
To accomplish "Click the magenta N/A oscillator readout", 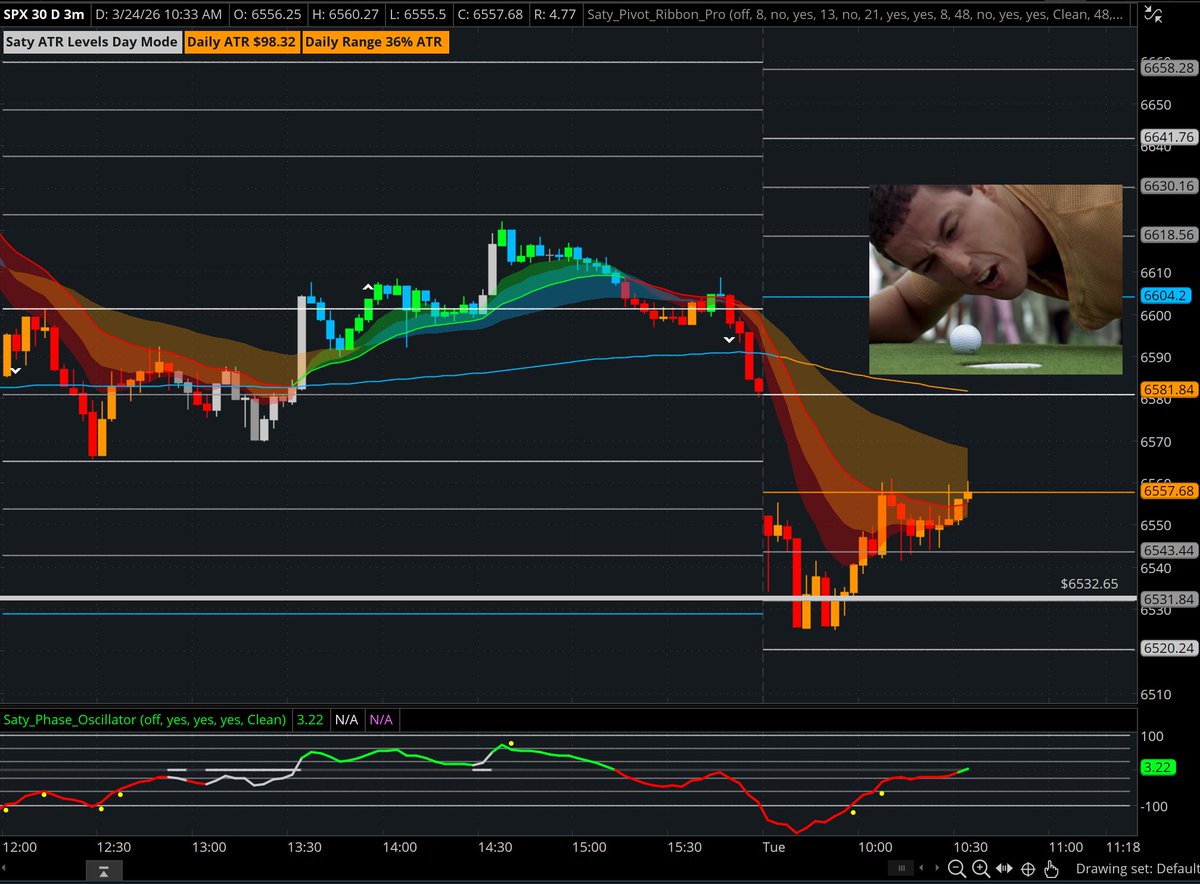I will click(x=381, y=719).
